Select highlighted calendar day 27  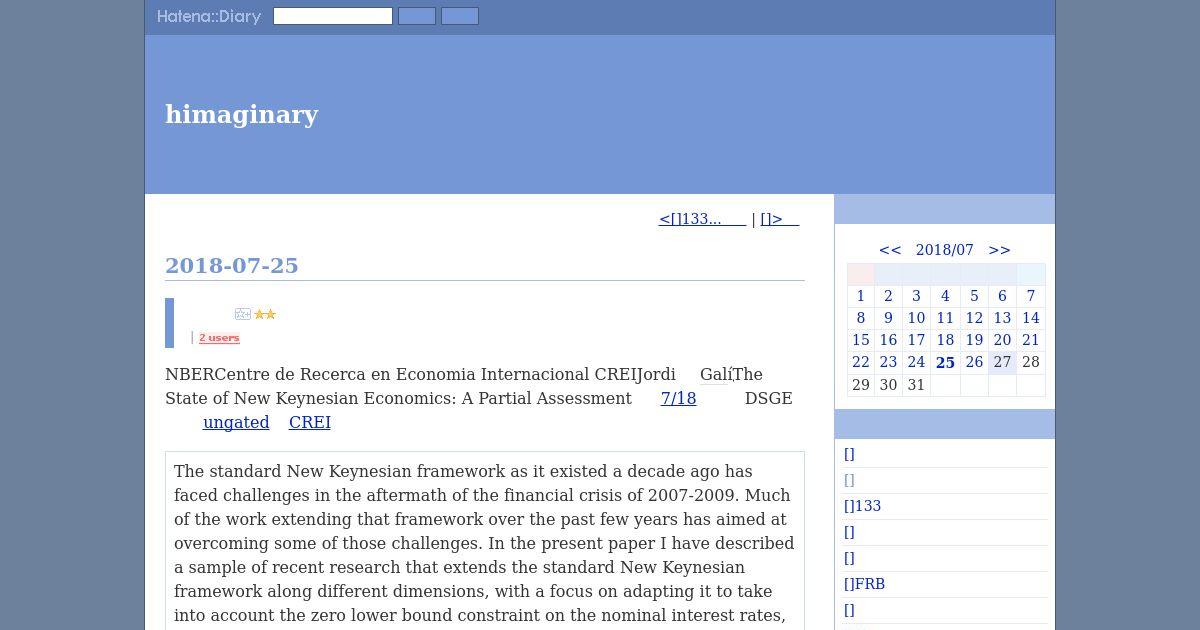[x=1002, y=362]
